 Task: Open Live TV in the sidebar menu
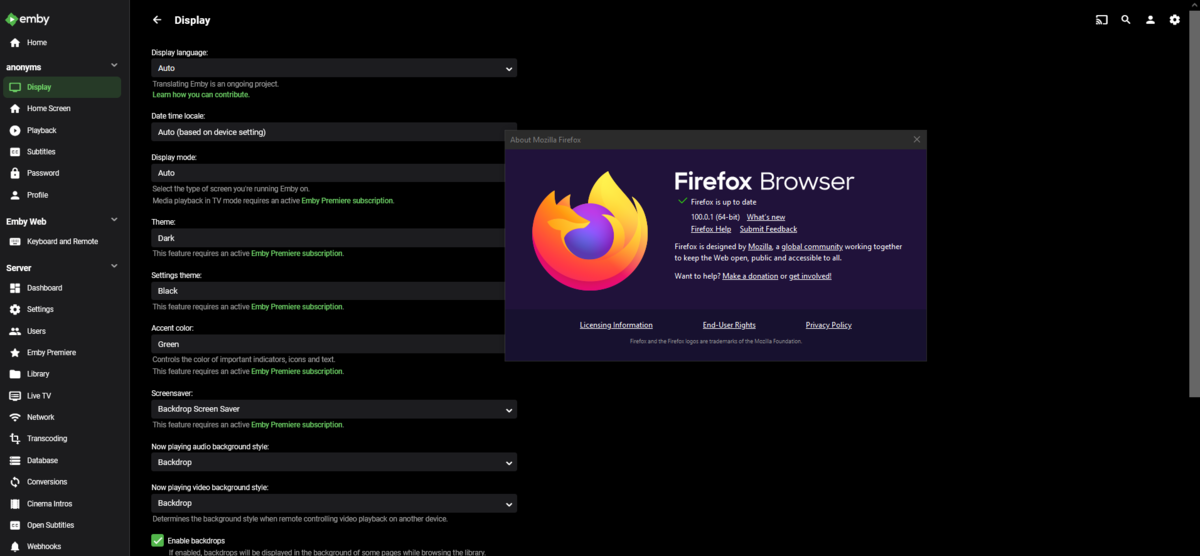click(62, 396)
